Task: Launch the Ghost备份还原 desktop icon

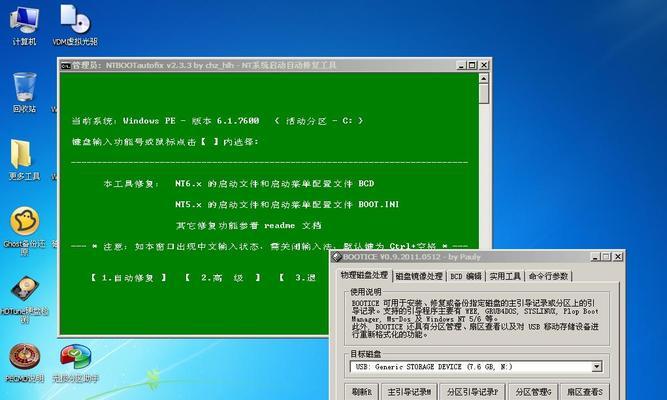Action: click(24, 231)
